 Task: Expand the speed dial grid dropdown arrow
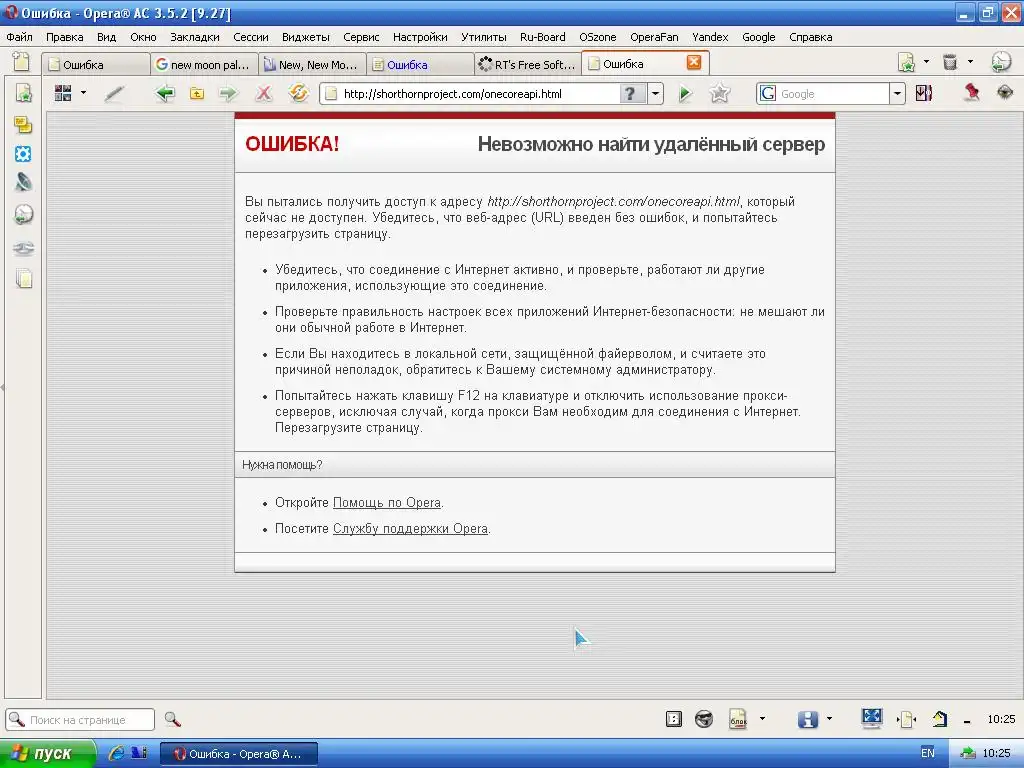click(x=83, y=93)
